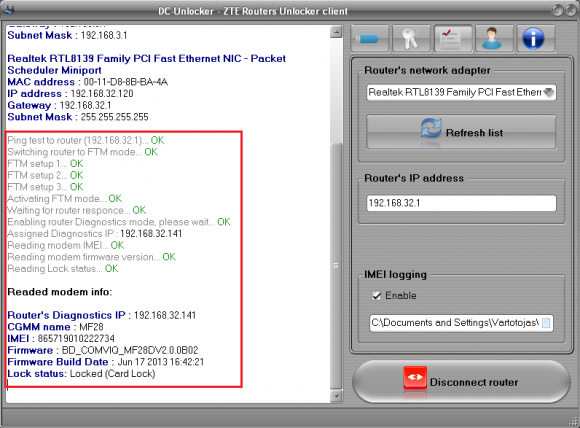Screen dimensions: 580x428
Task: Click the Lock status Locked (Card Lock) line
Action: 81,374
